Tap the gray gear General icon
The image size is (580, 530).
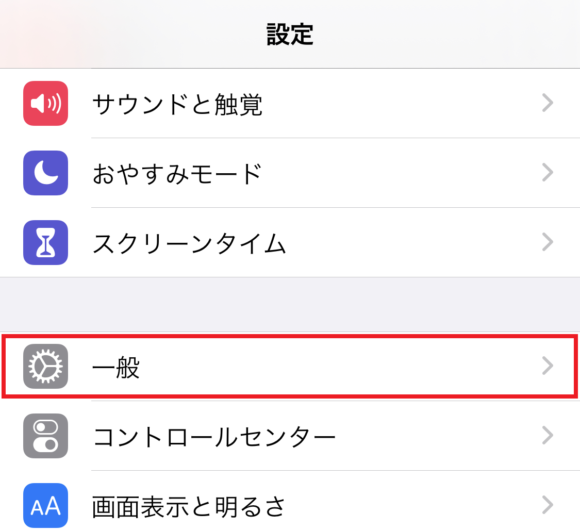point(45,366)
